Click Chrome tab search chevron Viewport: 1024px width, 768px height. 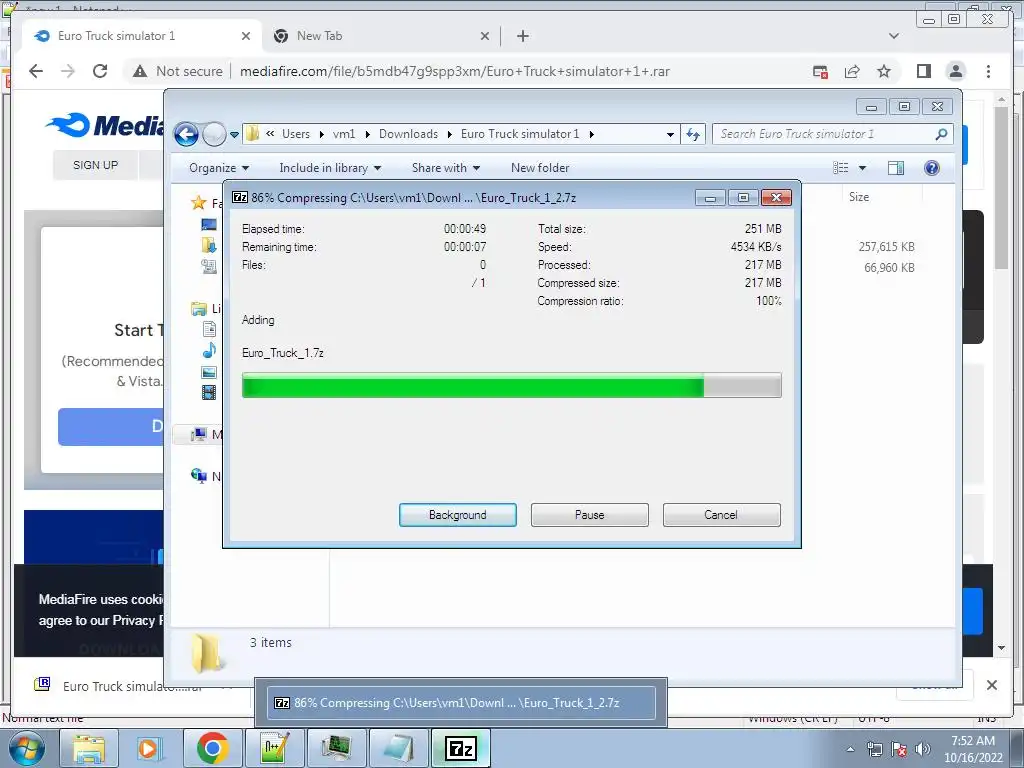(893, 36)
